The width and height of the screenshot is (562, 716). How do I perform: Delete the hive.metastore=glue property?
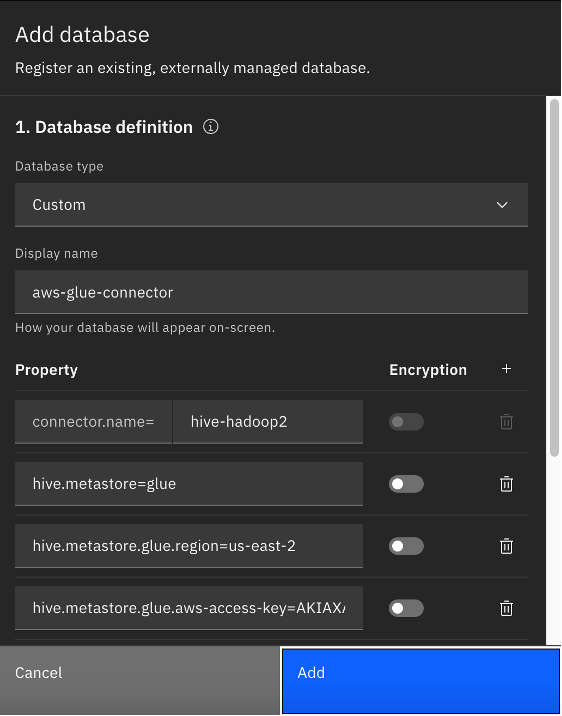point(506,484)
